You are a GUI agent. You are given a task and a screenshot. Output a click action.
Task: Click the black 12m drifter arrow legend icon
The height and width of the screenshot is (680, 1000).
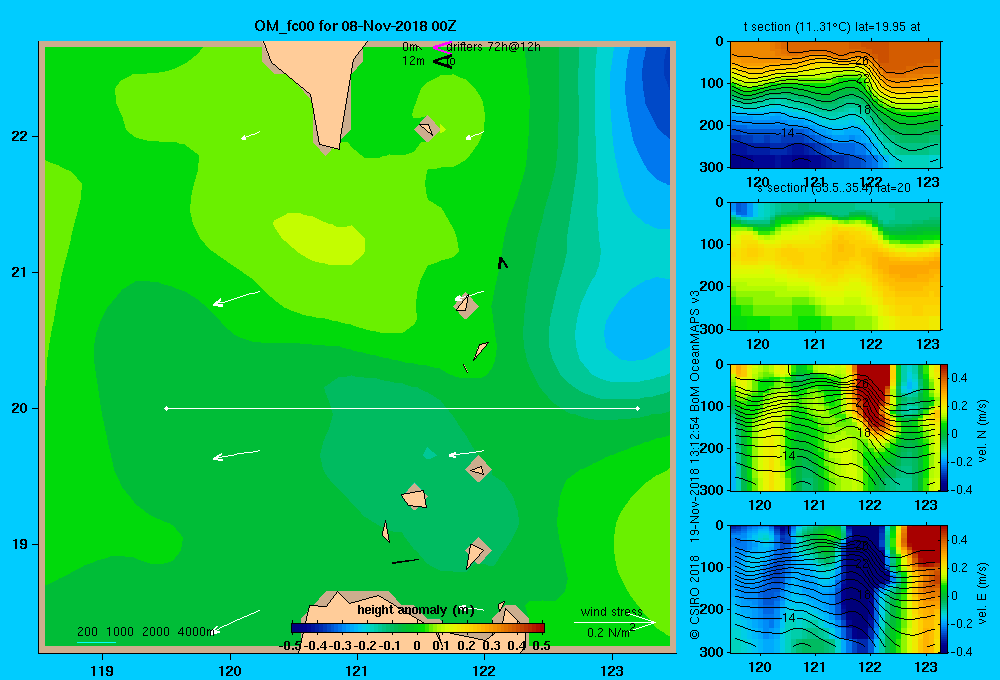tap(442, 61)
